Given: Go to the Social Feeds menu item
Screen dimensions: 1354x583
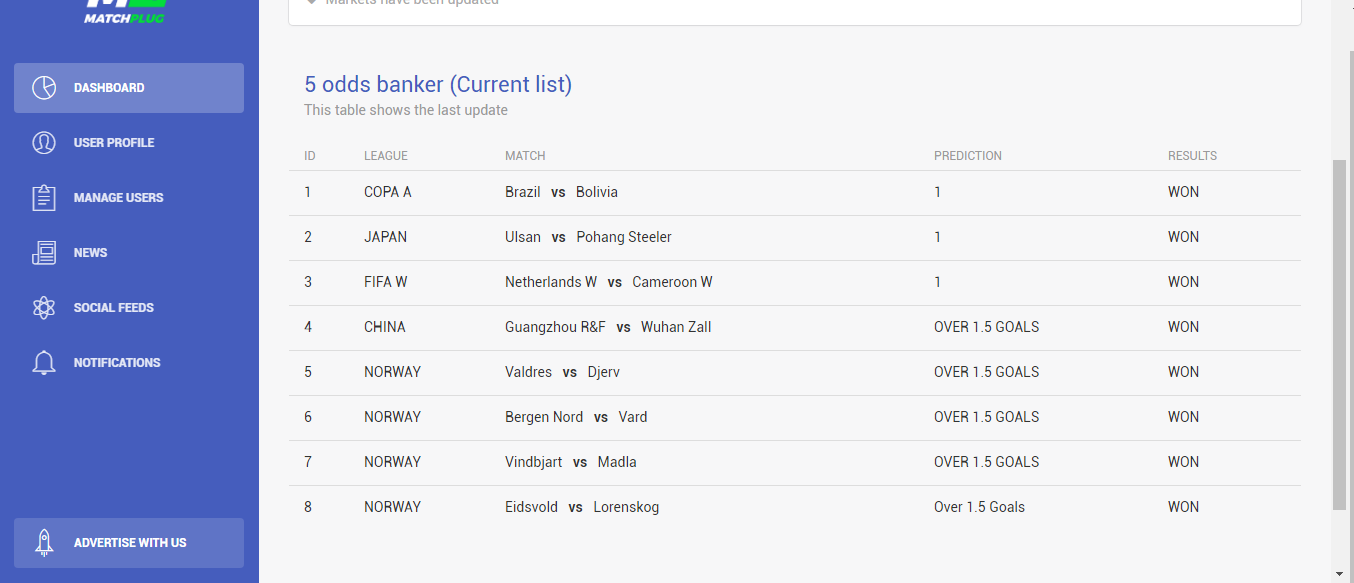Looking at the screenshot, I should (x=129, y=308).
